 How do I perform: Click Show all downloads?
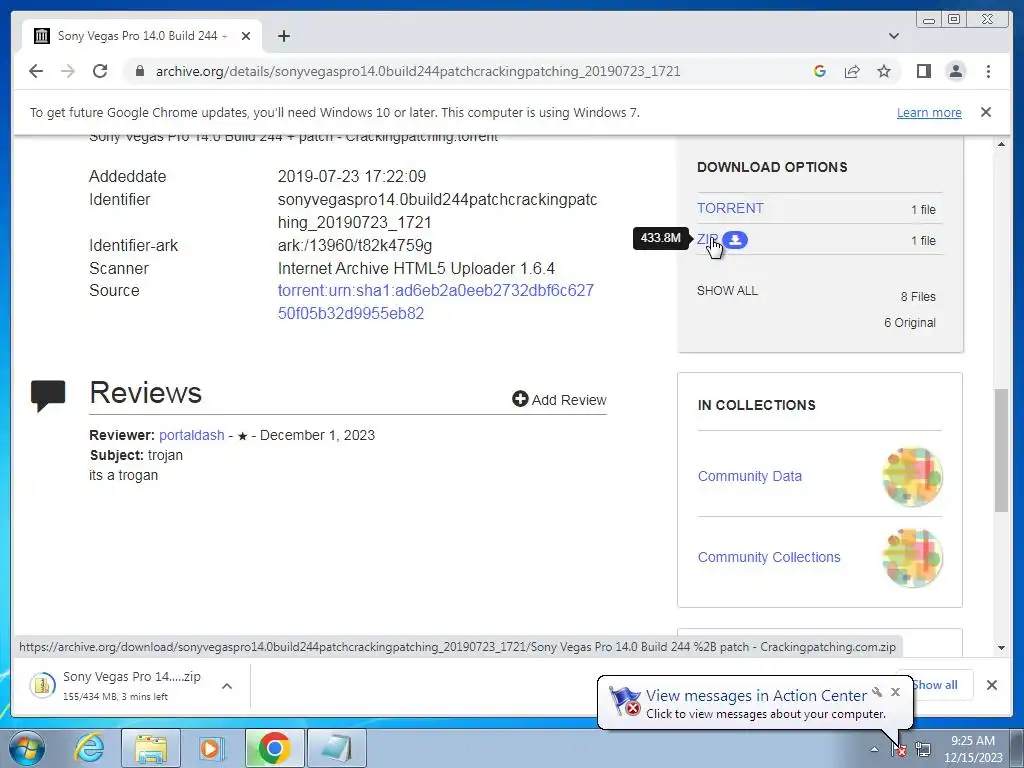[935, 684]
